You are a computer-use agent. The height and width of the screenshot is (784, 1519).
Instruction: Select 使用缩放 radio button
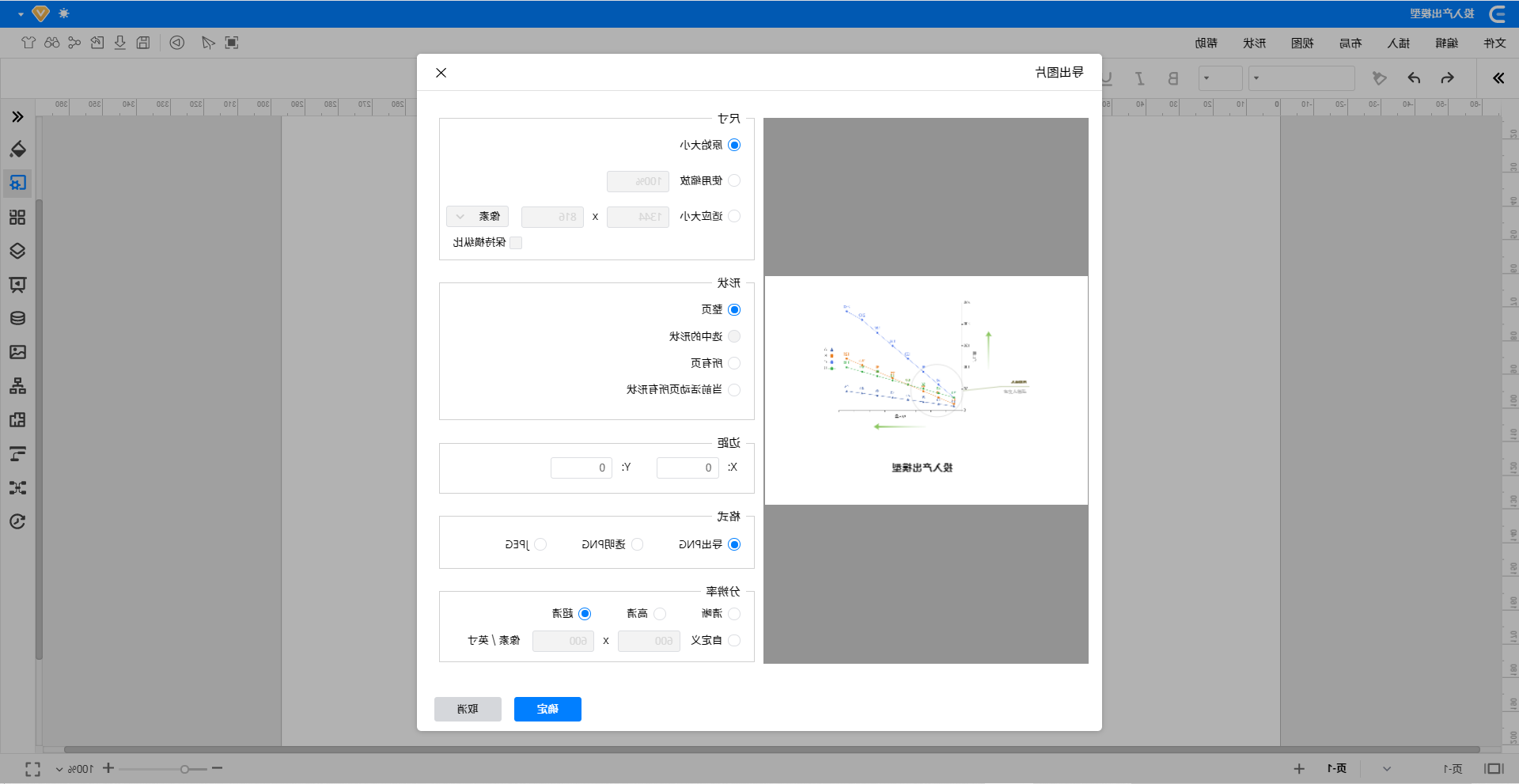734,180
